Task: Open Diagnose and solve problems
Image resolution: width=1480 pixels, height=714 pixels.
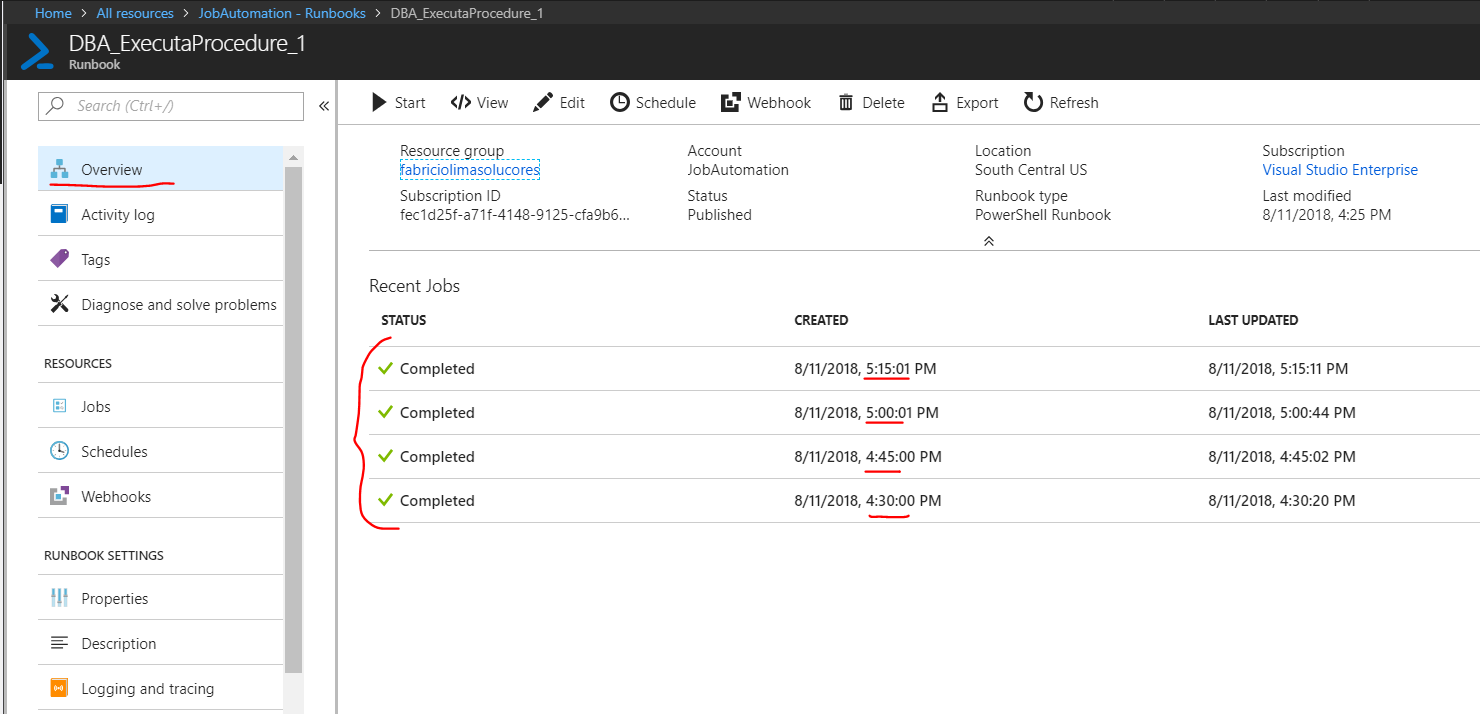Action: click(178, 304)
